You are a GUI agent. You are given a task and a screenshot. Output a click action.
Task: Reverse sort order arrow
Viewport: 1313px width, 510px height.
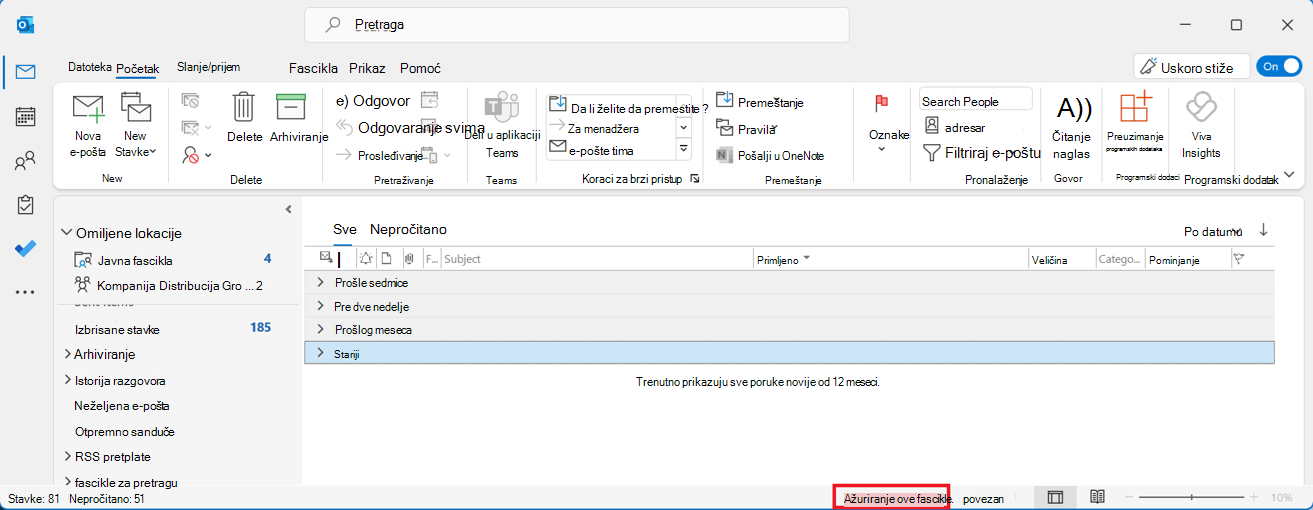(1264, 230)
